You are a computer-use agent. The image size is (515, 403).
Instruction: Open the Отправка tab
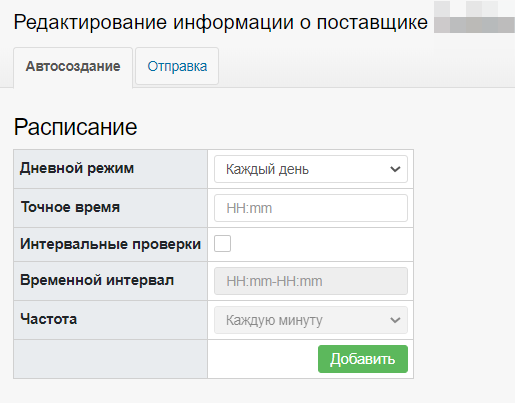click(x=177, y=66)
